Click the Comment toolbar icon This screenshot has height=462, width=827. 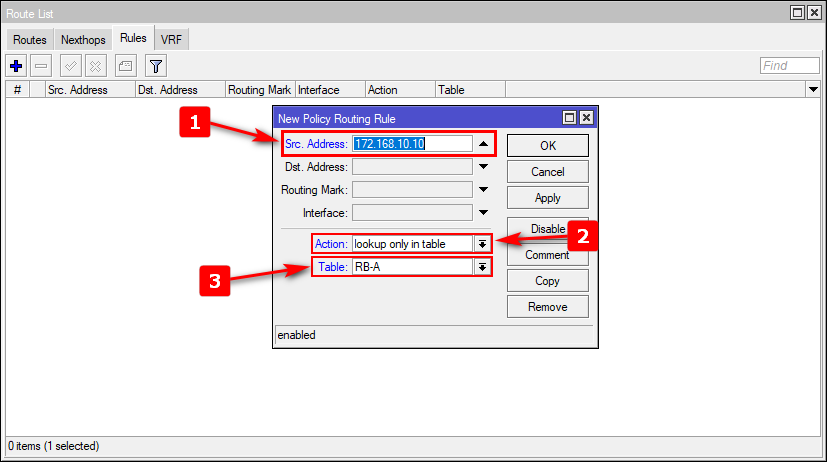click(x=125, y=66)
